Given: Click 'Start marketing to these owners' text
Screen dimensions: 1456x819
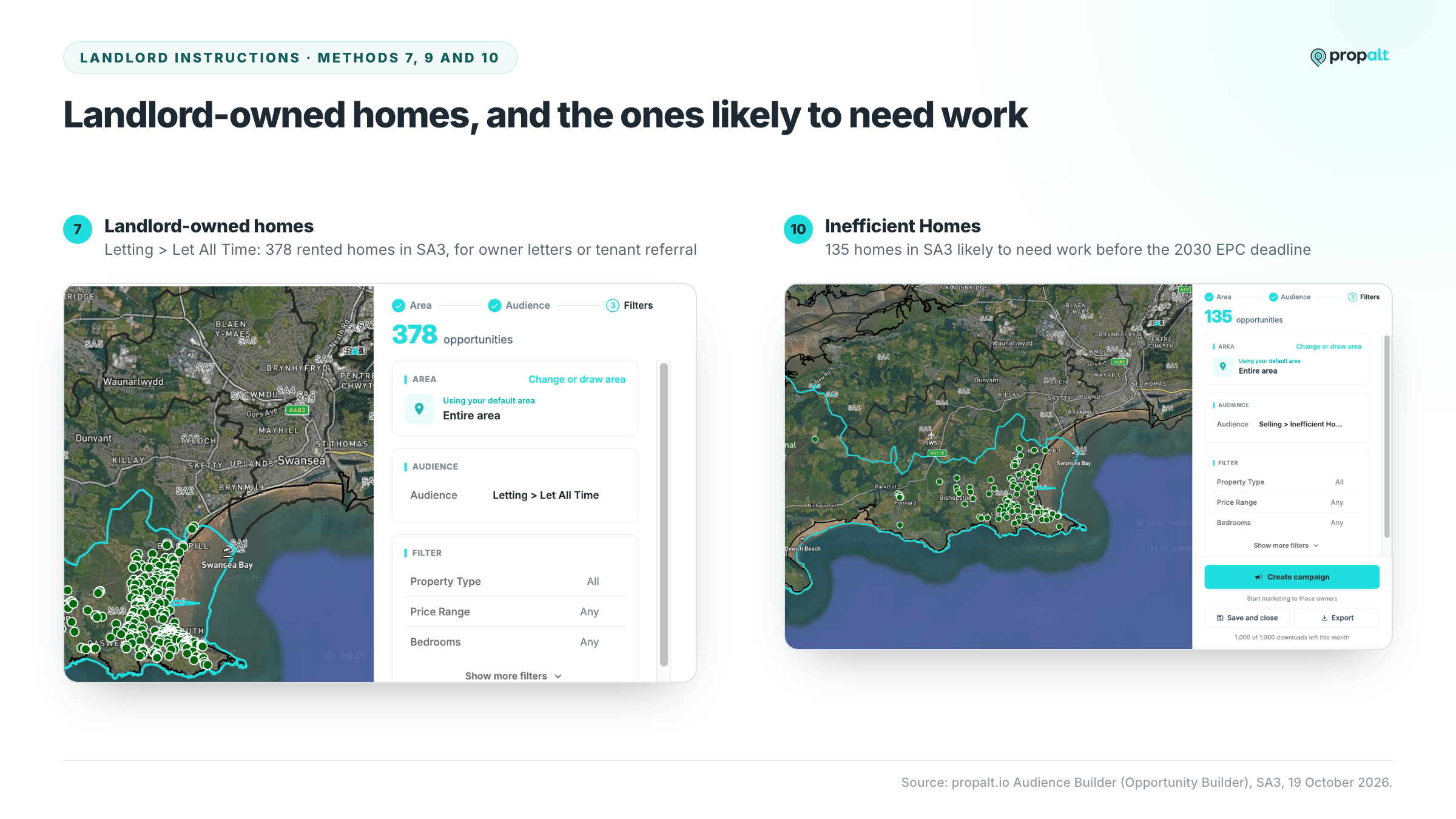Looking at the screenshot, I should coord(1292,599).
